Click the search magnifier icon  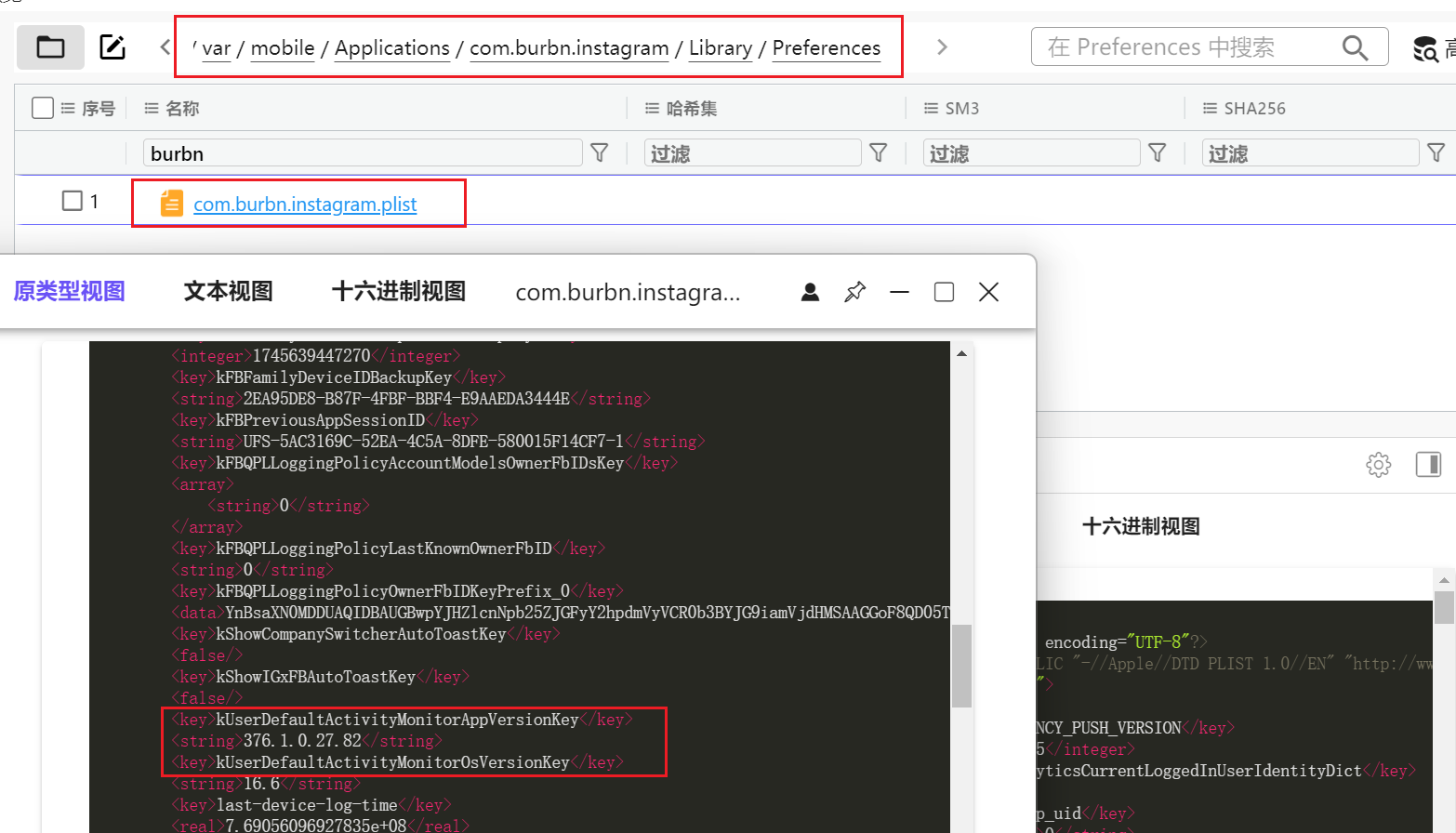pyautogui.click(x=1355, y=47)
